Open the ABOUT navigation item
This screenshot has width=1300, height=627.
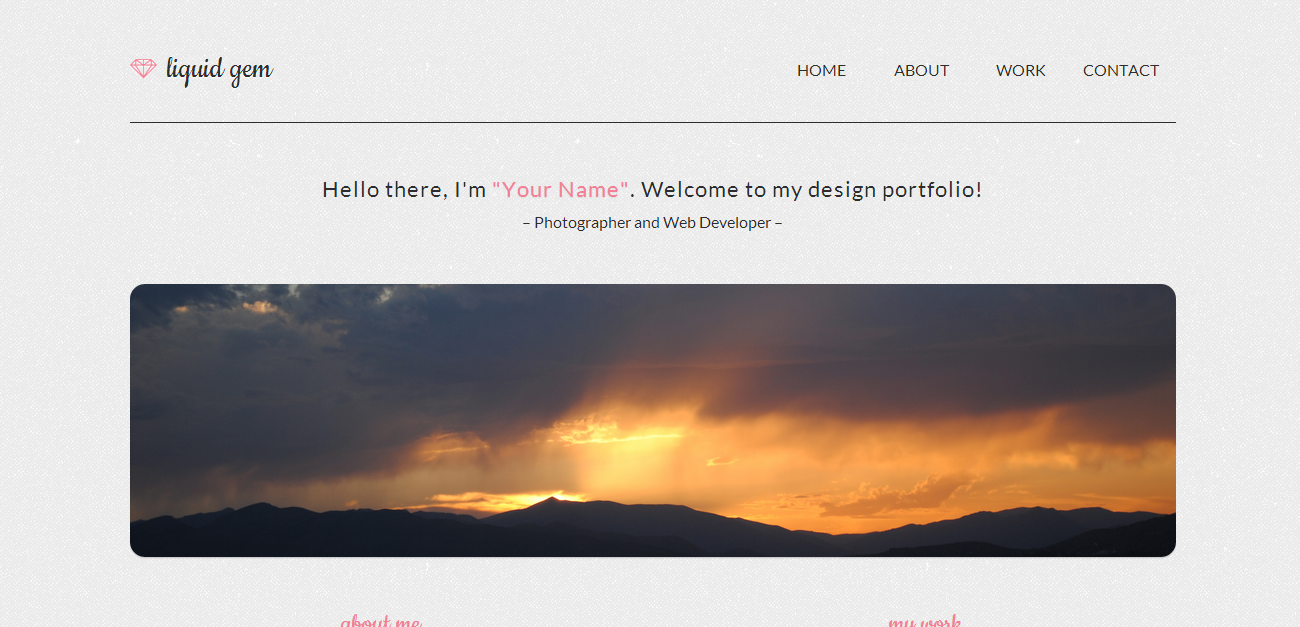pos(921,70)
